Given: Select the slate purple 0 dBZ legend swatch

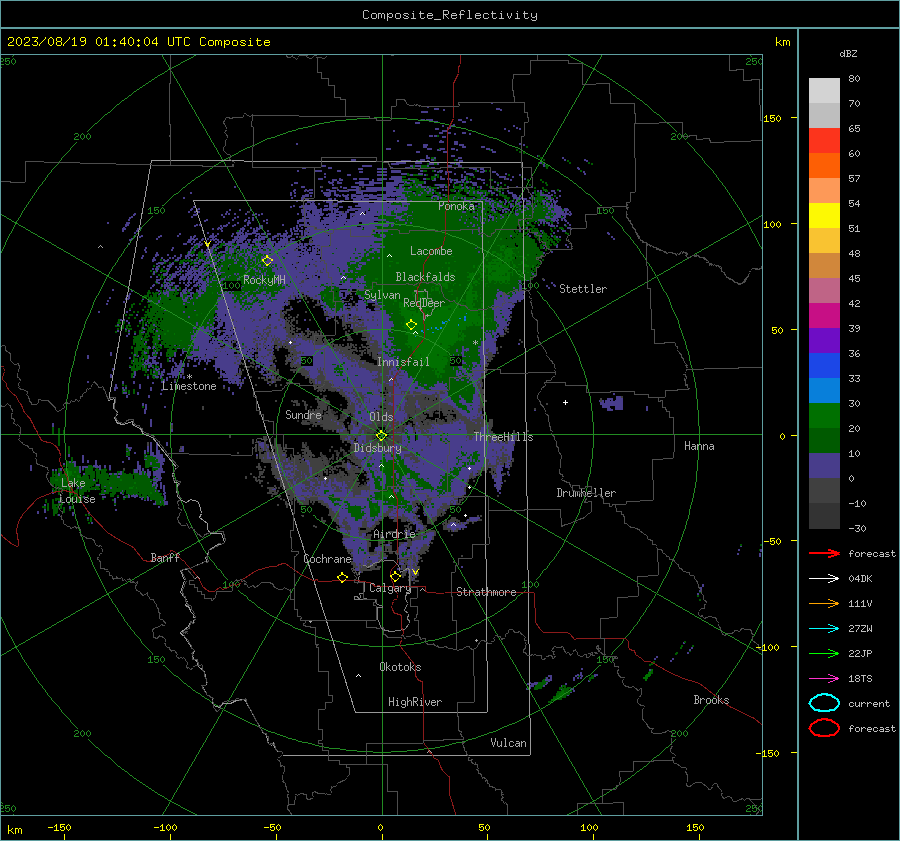Looking at the screenshot, I should tap(824, 466).
